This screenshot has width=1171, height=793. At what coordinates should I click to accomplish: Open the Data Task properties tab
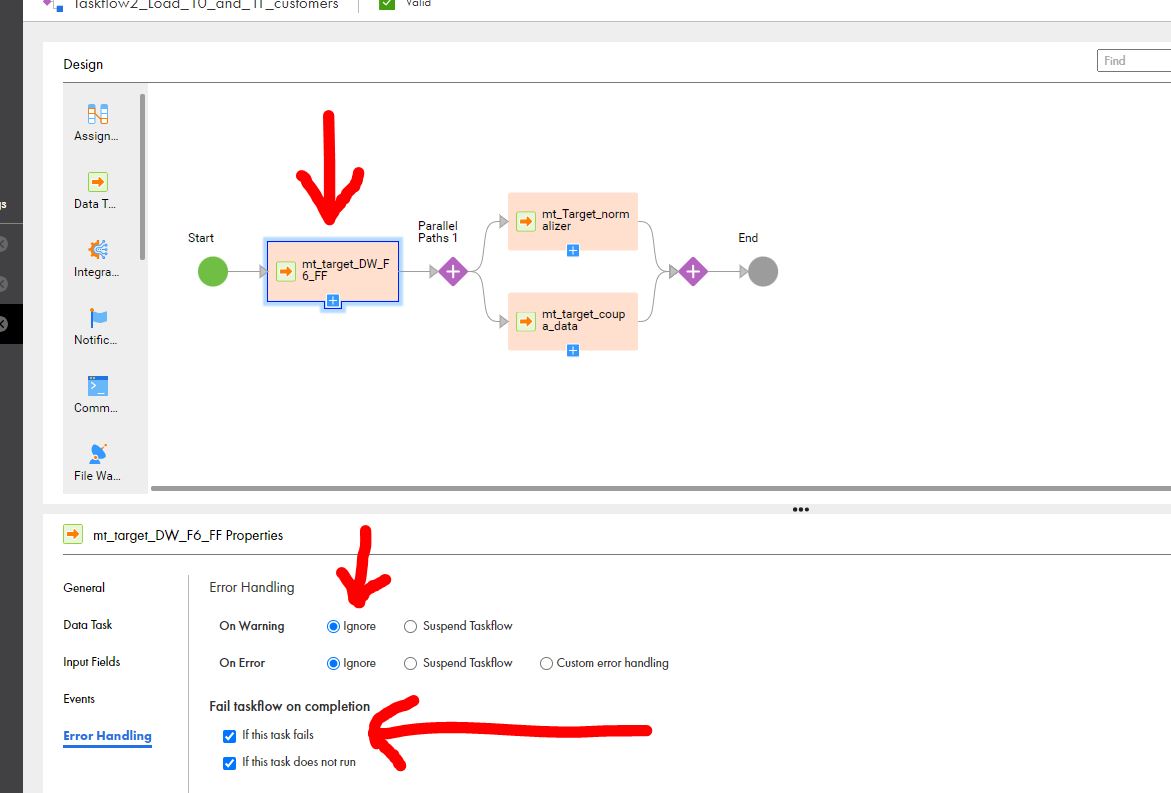point(87,625)
